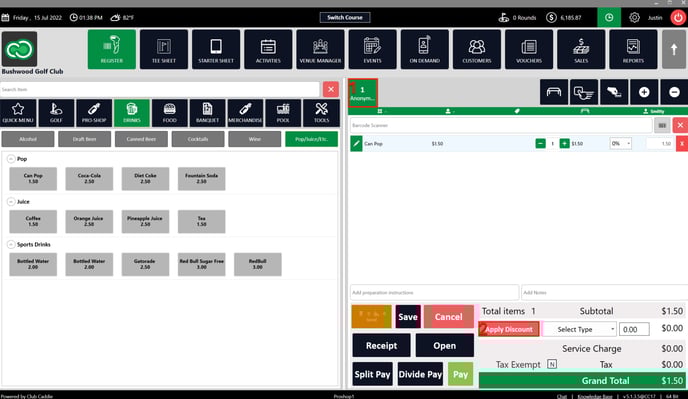
Task: Add Gatorade to the order
Action: pos(145,264)
